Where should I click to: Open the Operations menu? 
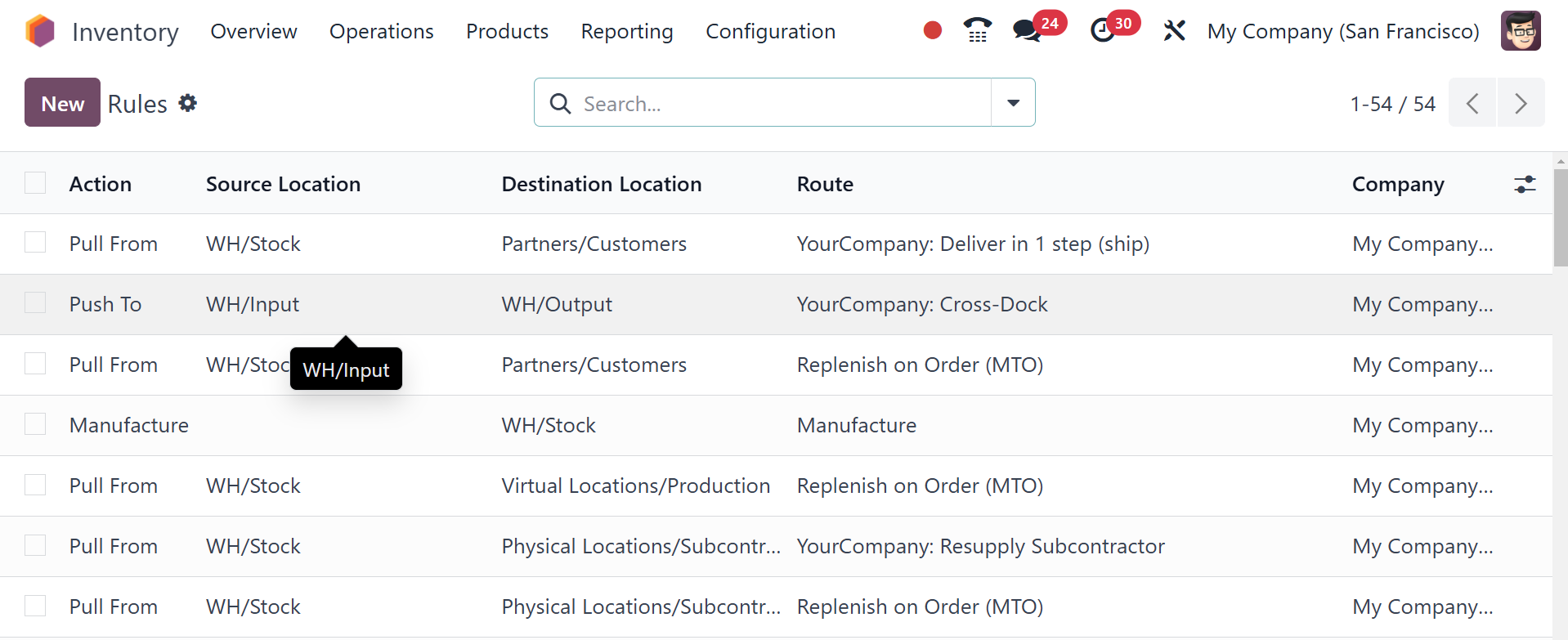pyautogui.click(x=381, y=31)
